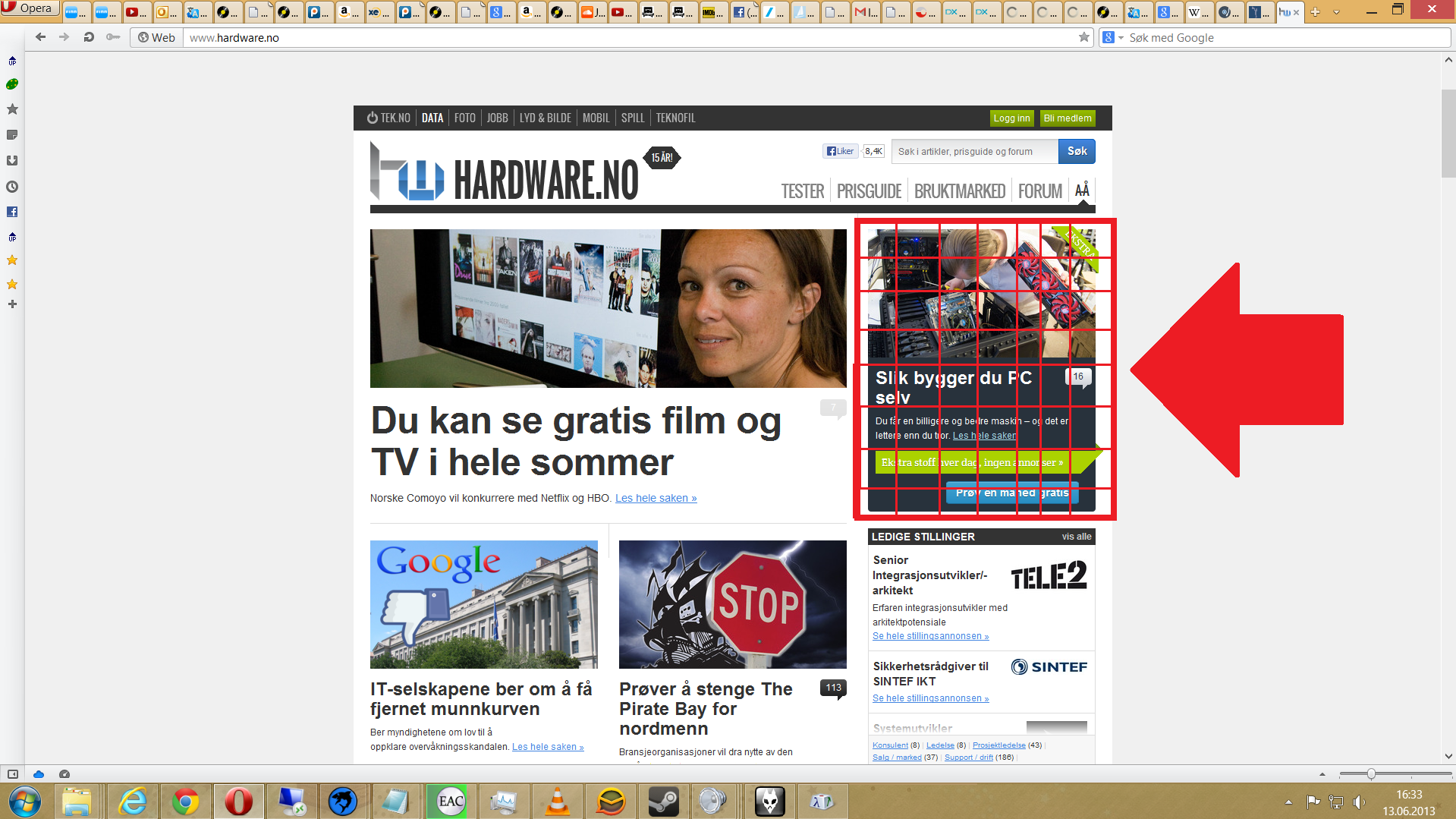Click the Bli medlem button
The height and width of the screenshot is (819, 1456).
click(x=1068, y=118)
